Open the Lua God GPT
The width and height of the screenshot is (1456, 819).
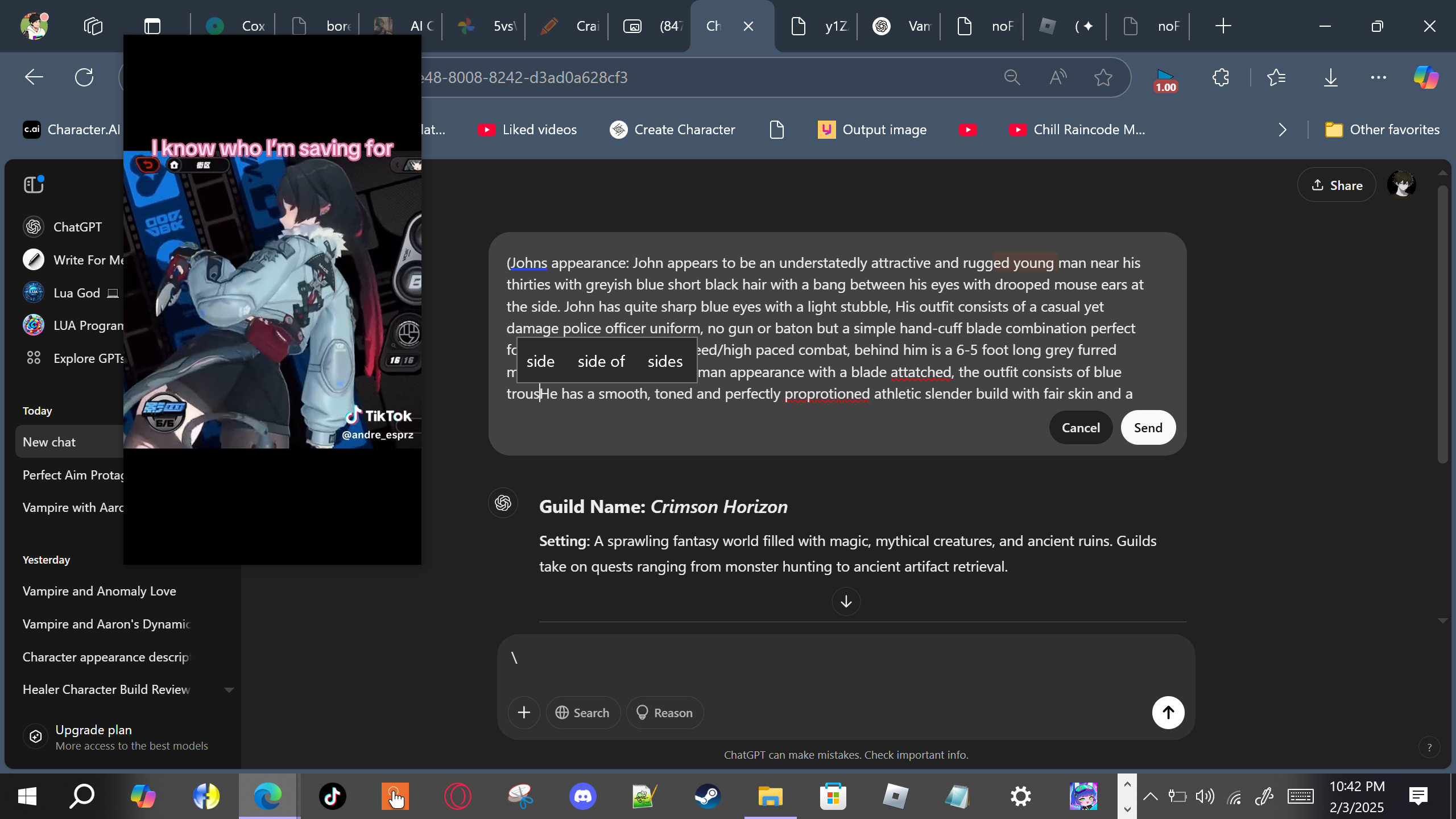click(71, 293)
